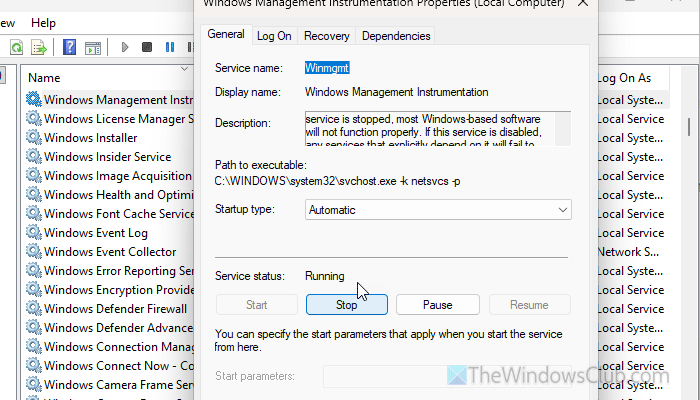The image size is (700, 400).
Task: Click gear icon beside Windows Connect Now
Action: pos(33,365)
